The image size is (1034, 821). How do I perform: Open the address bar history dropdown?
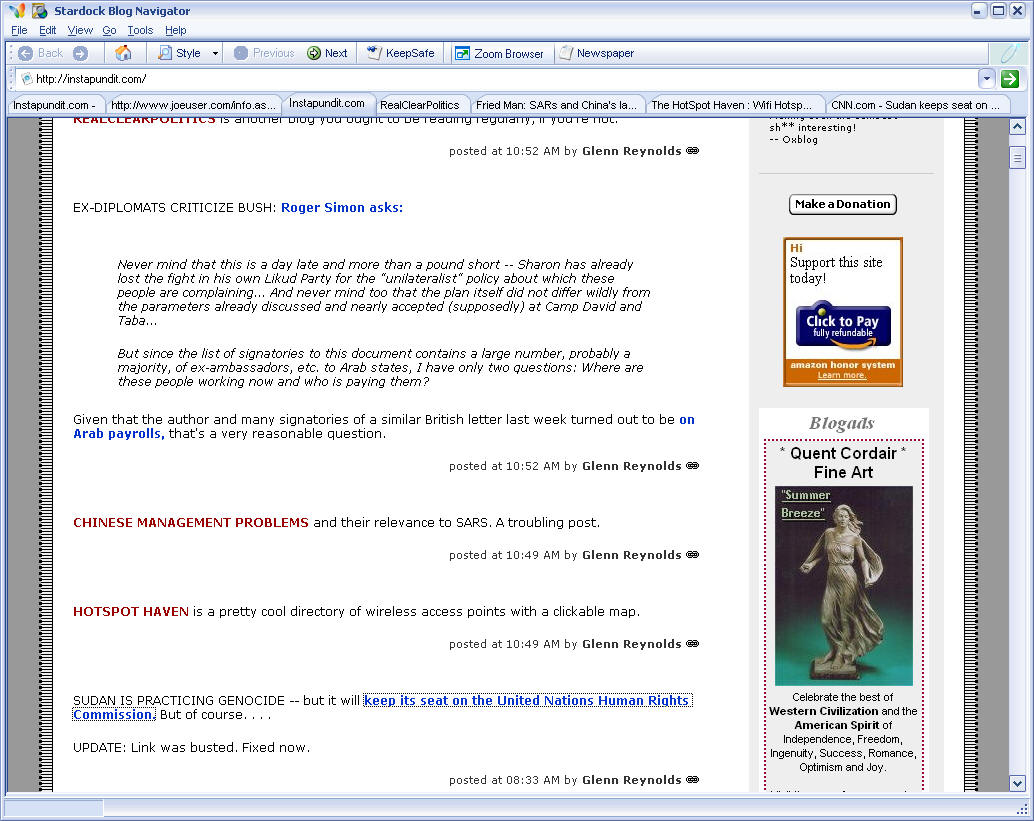pyautogui.click(x=987, y=79)
